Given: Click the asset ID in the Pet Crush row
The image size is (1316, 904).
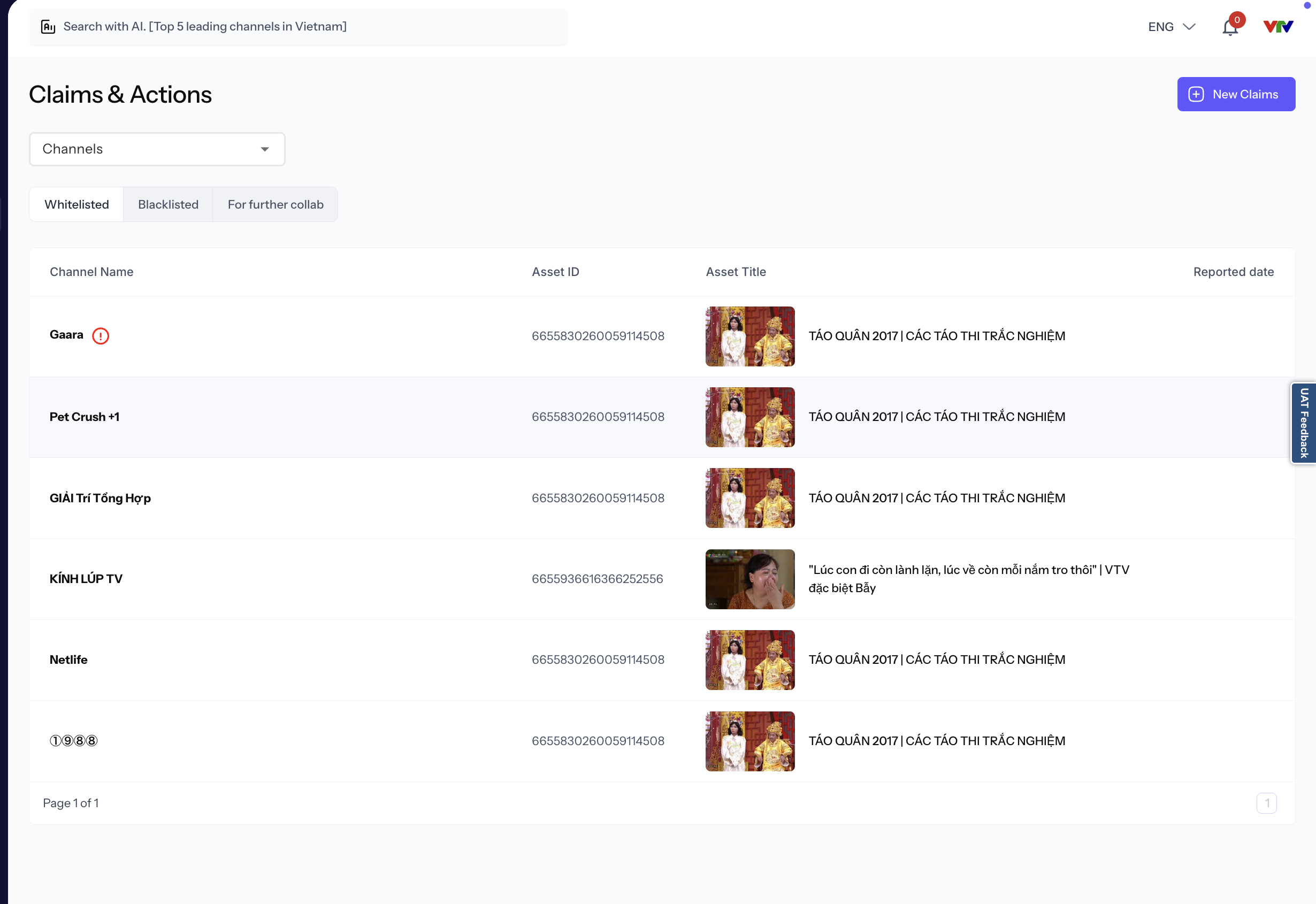Looking at the screenshot, I should point(598,417).
